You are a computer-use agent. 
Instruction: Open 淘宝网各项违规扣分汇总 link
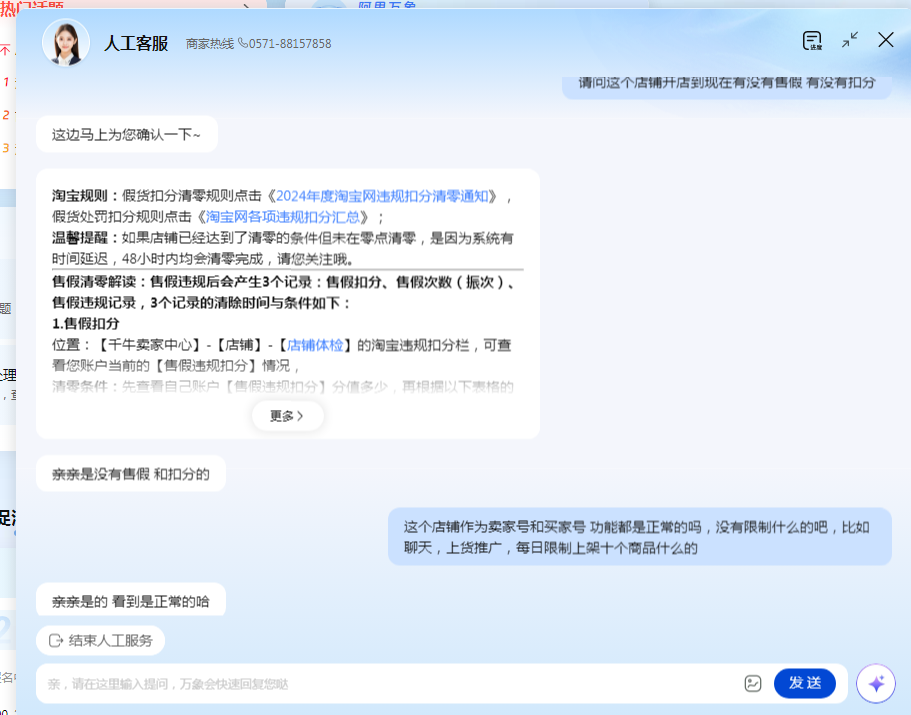coord(282,217)
